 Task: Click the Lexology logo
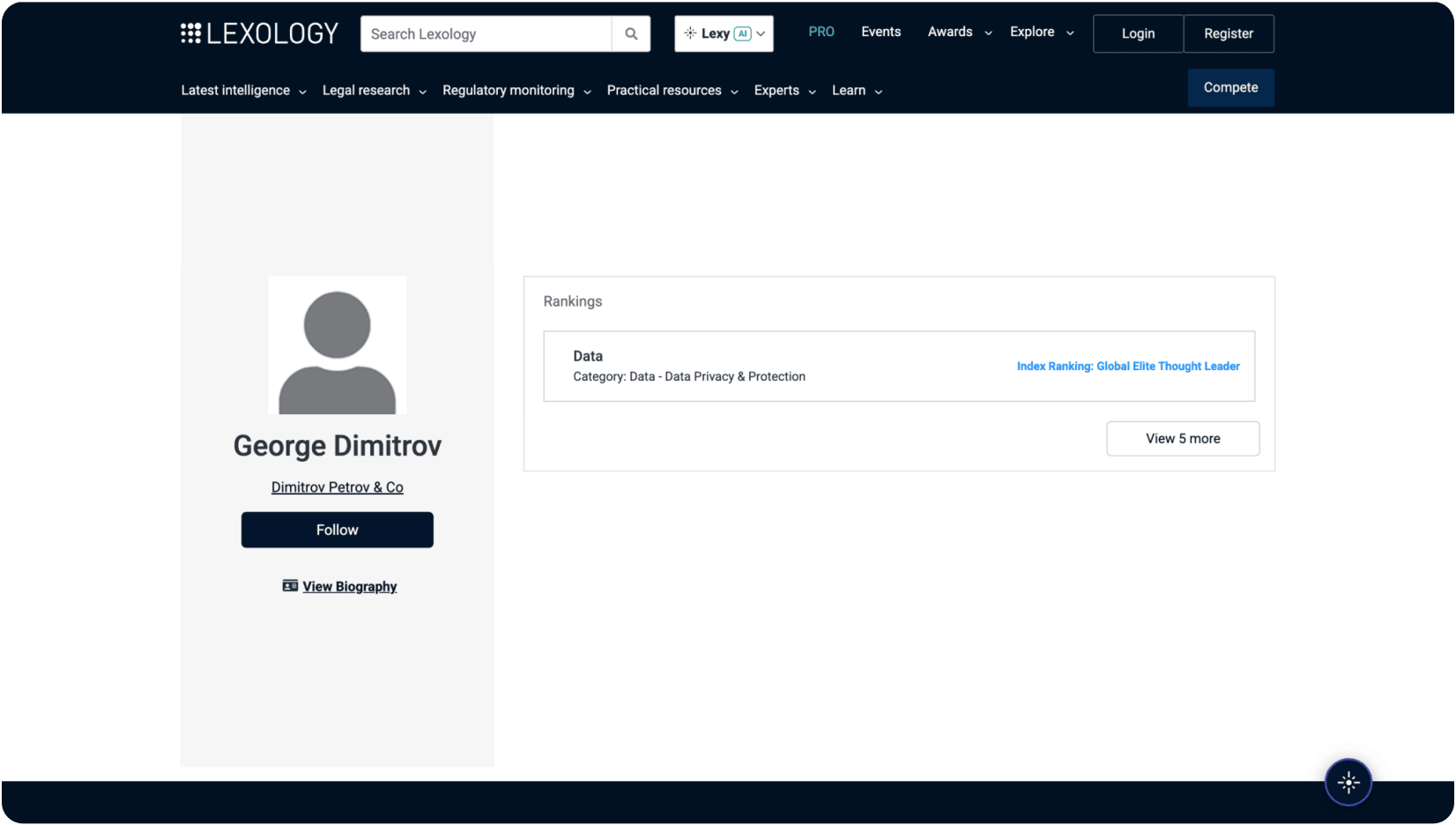coord(259,33)
